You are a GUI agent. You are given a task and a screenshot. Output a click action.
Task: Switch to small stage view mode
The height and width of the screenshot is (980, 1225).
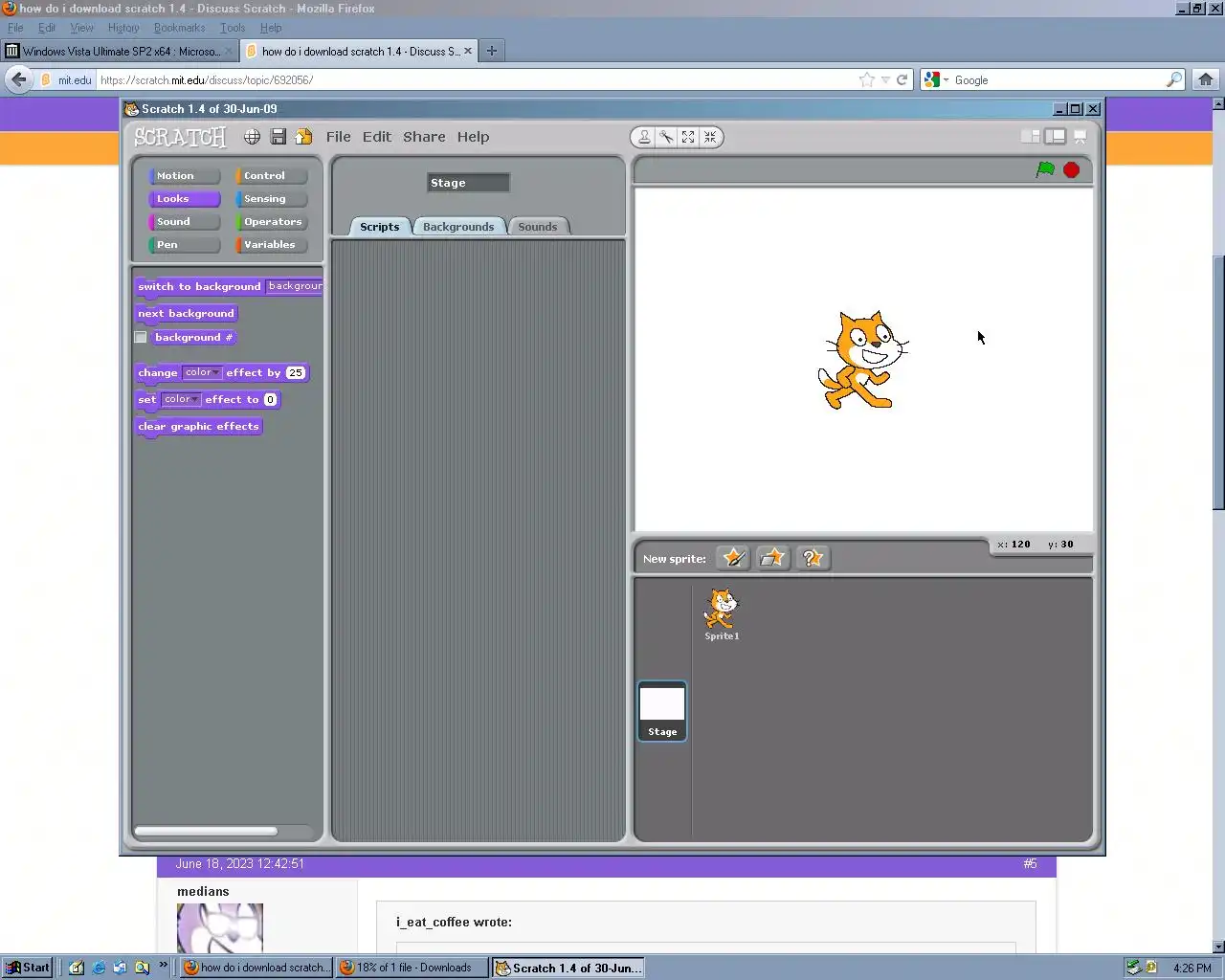click(1030, 137)
